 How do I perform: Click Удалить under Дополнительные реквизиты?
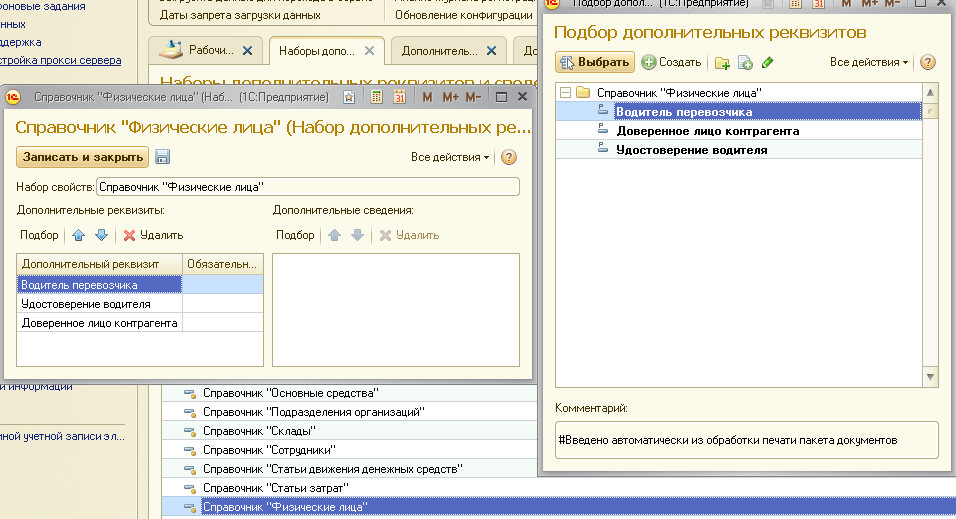tap(153, 235)
